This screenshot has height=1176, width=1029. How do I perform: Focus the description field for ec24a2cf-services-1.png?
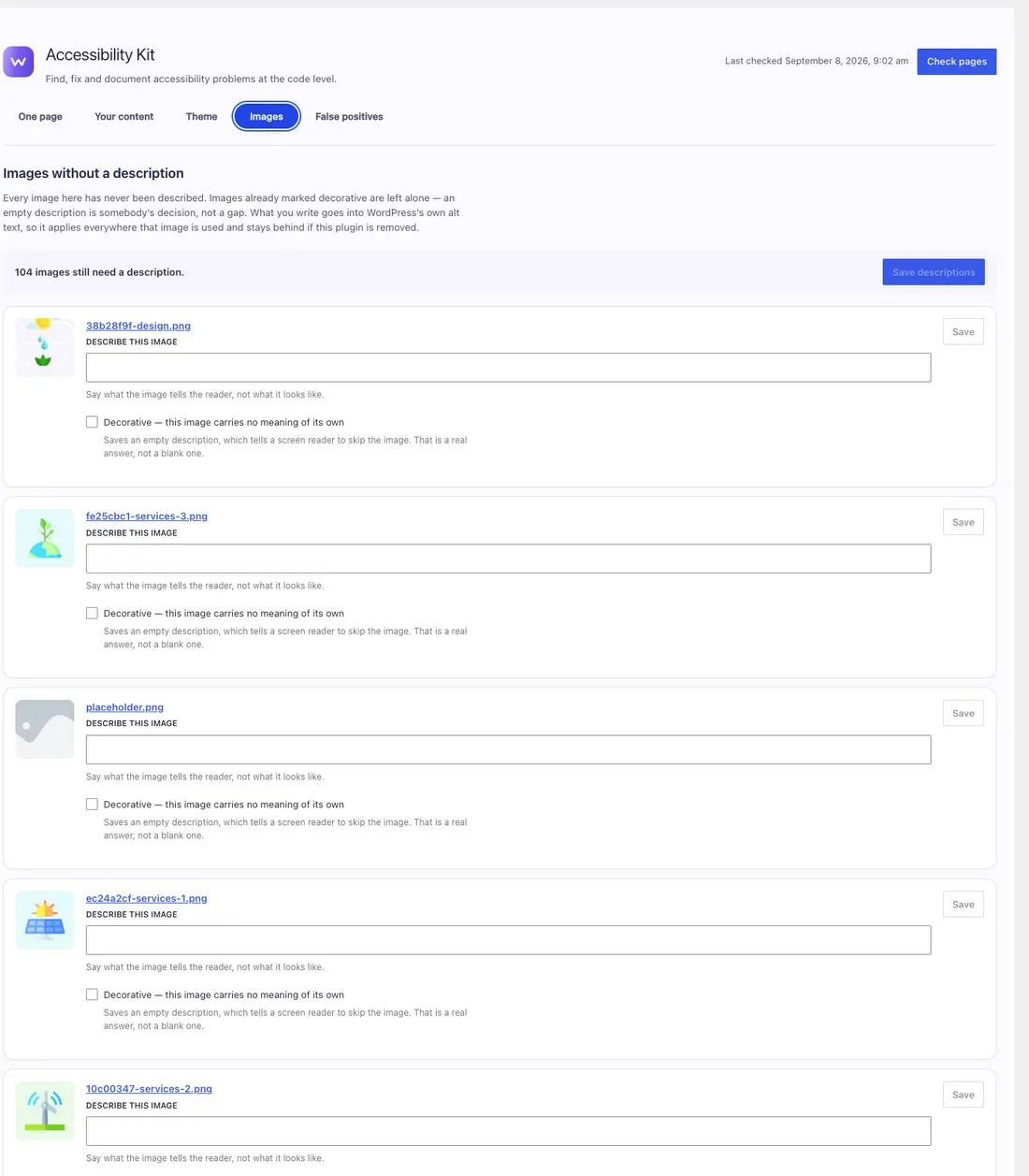point(508,940)
